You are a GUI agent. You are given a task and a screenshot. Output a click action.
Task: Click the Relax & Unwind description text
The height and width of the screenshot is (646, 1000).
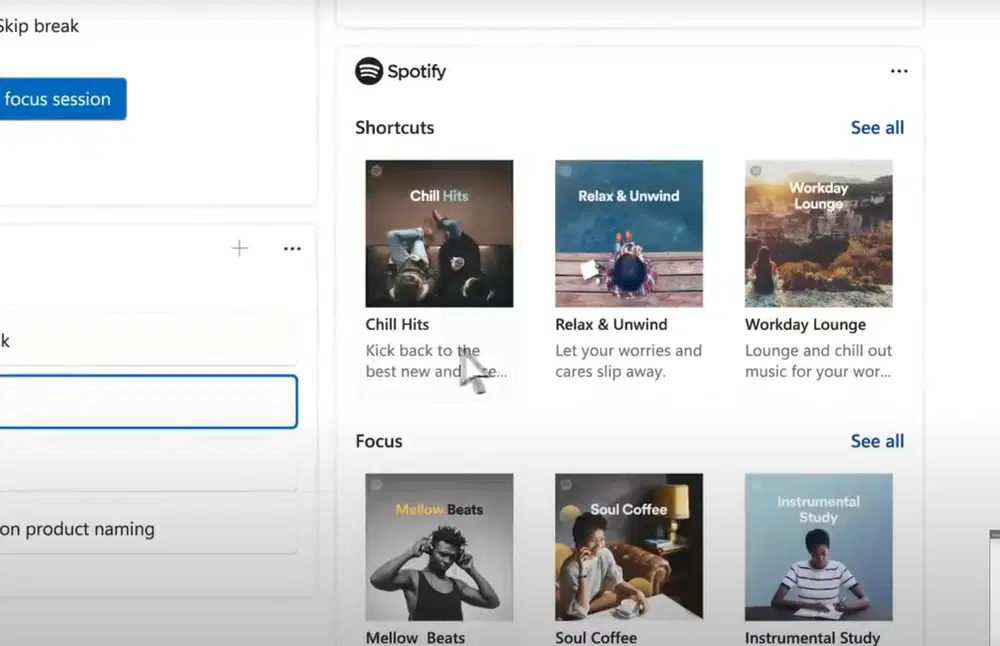point(628,361)
